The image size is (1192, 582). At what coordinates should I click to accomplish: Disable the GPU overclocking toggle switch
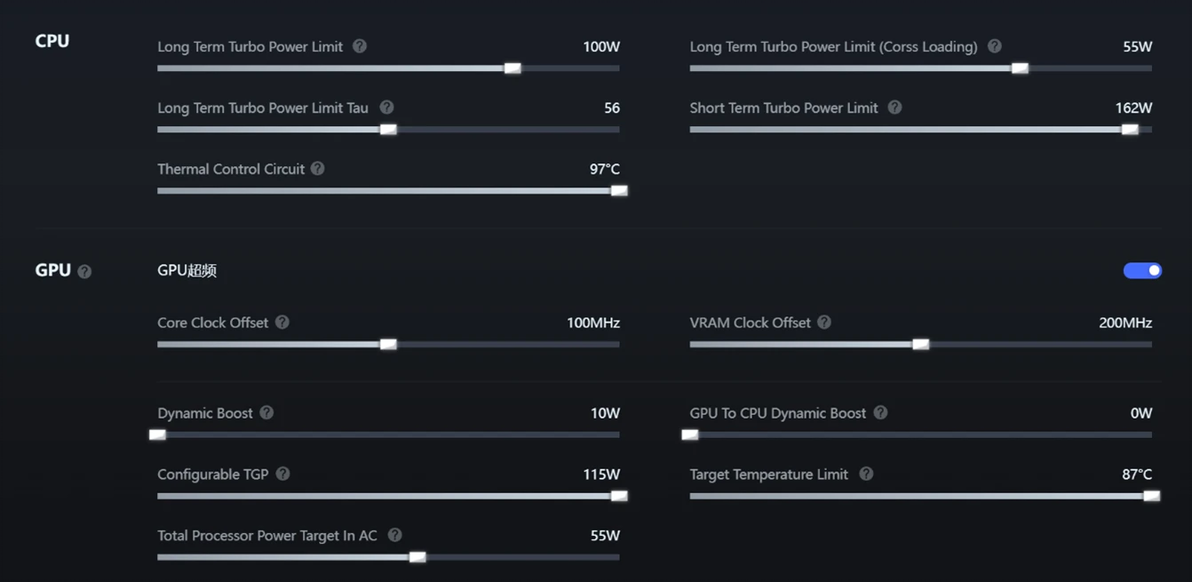1142,270
